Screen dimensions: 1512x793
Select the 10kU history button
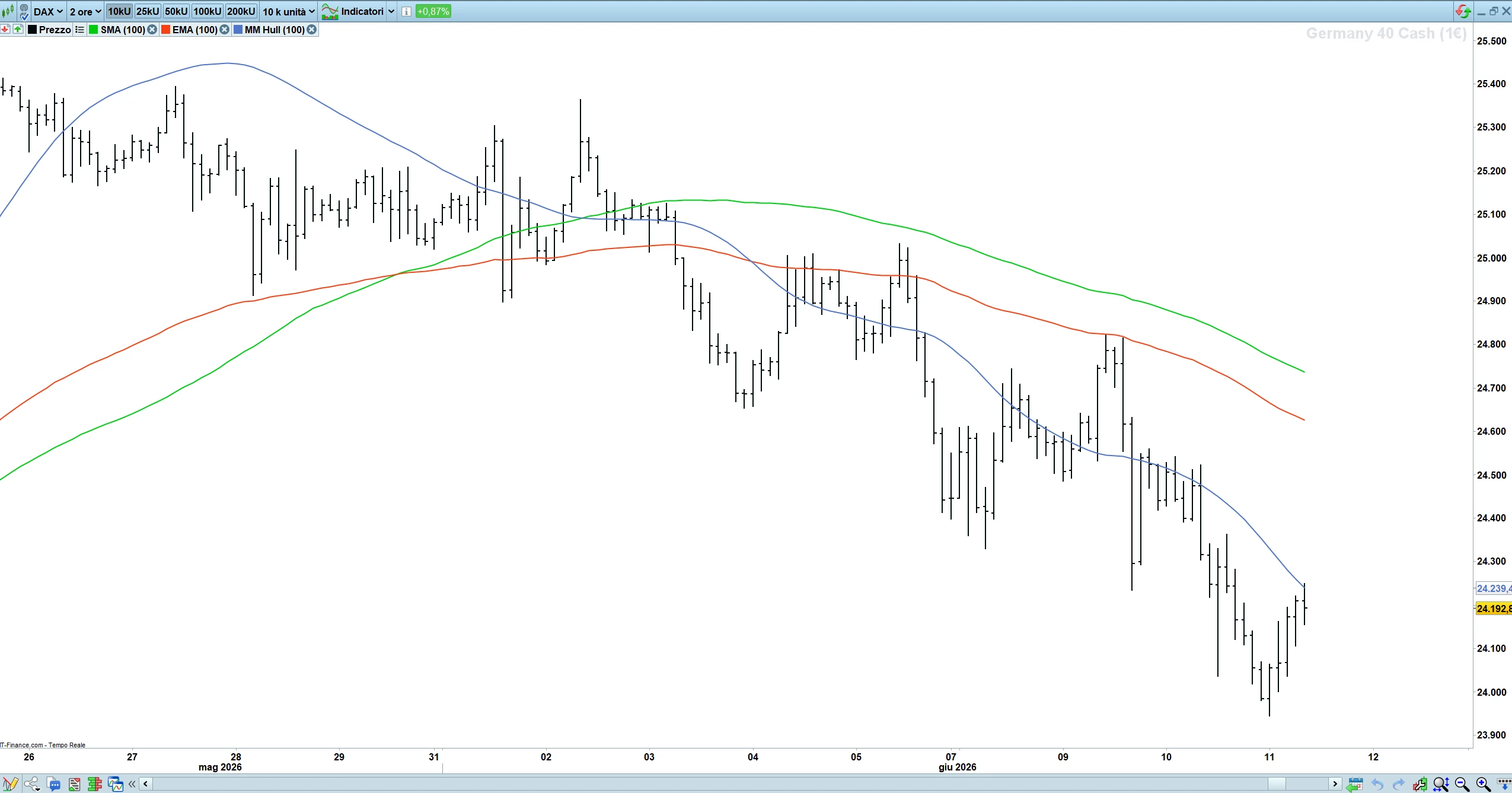pyautogui.click(x=119, y=11)
